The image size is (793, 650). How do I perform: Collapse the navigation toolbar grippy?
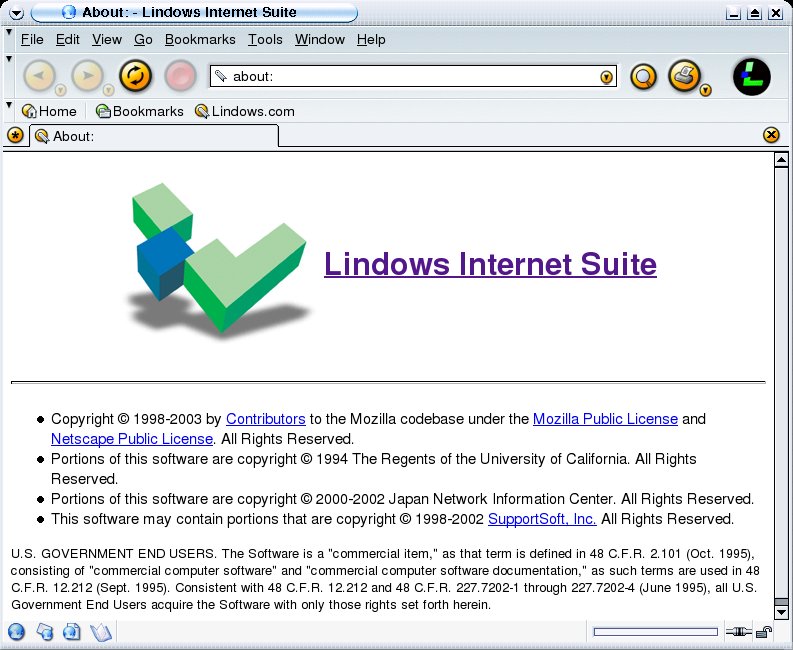coord(9,59)
